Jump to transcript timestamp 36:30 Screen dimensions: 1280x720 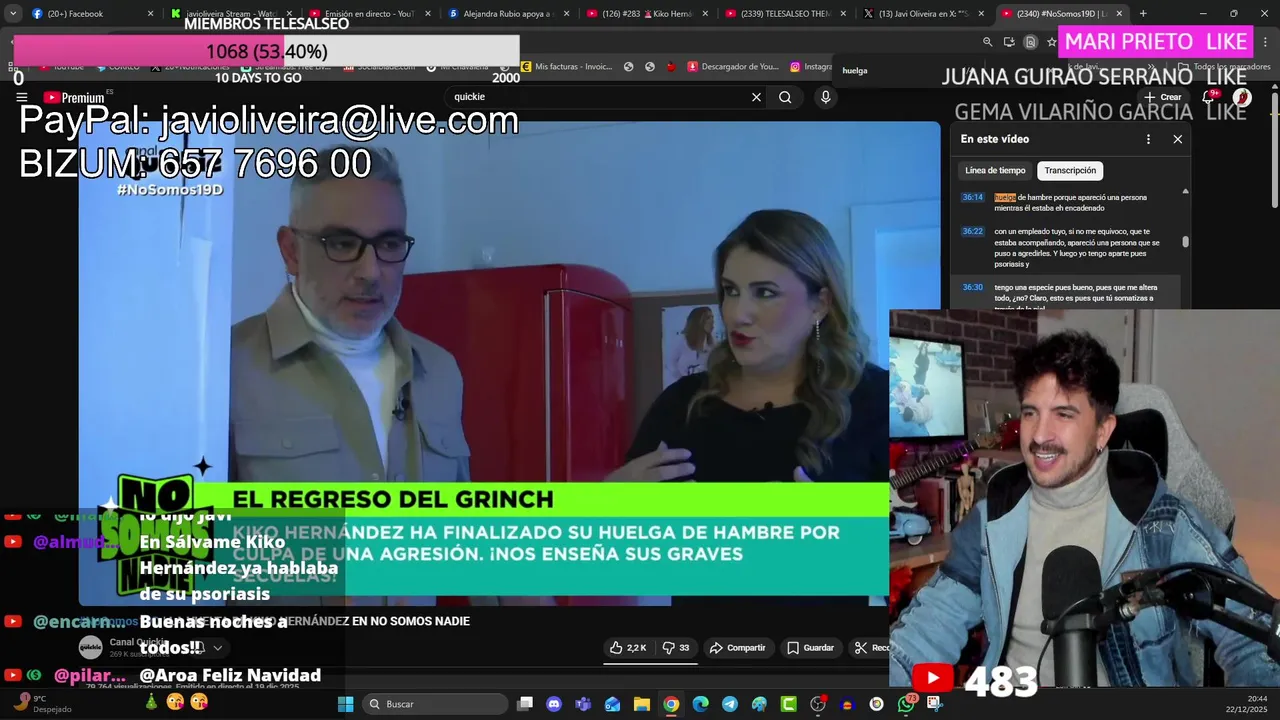pos(973,287)
